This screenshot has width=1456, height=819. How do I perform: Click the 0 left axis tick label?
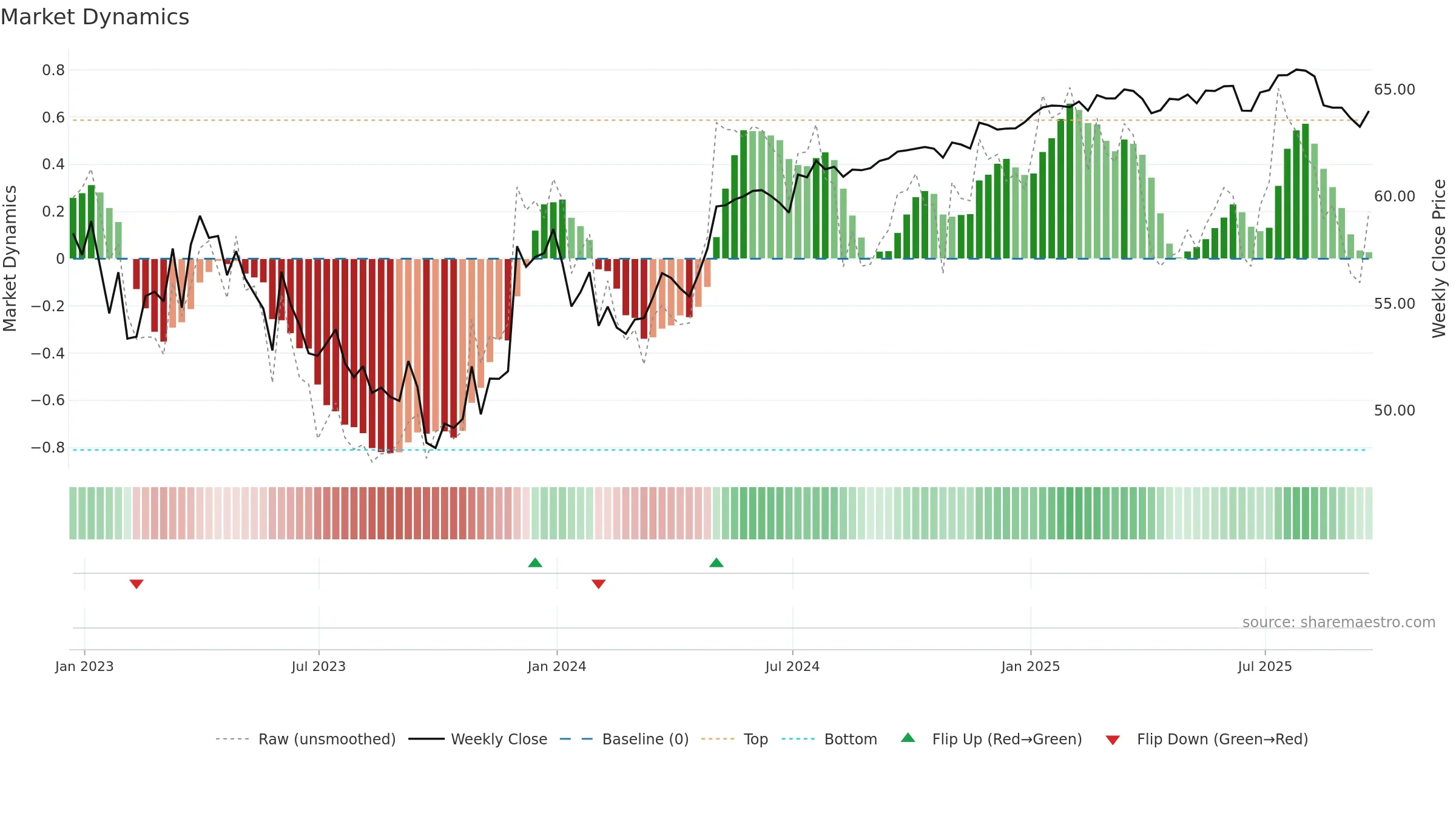60,259
